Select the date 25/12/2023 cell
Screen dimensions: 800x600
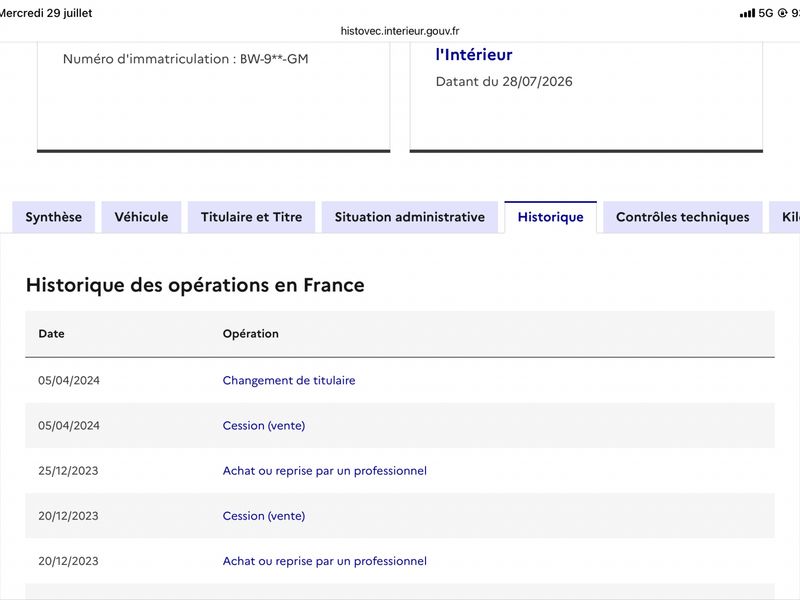click(x=68, y=471)
